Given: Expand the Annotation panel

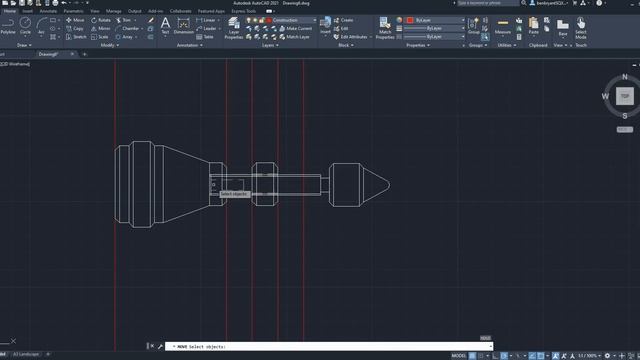Looking at the screenshot, I should pyautogui.click(x=190, y=45).
